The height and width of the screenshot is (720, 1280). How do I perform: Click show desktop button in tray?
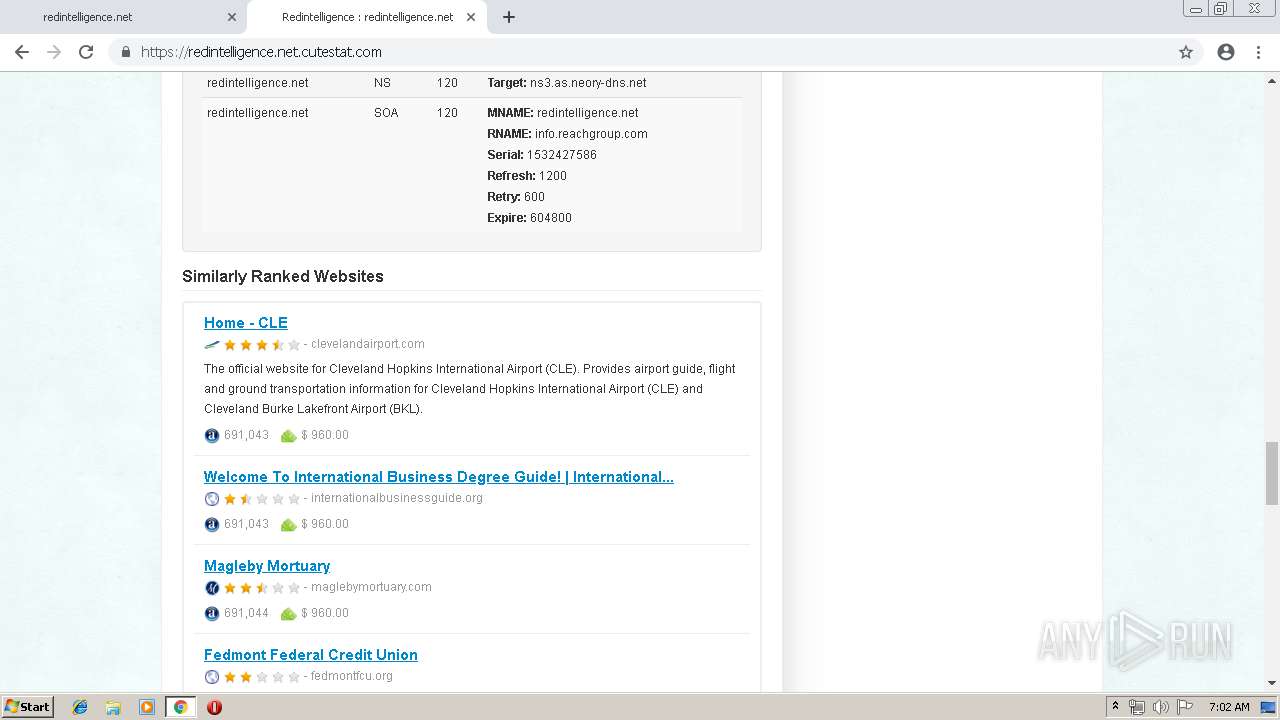pyautogui.click(x=1269, y=707)
